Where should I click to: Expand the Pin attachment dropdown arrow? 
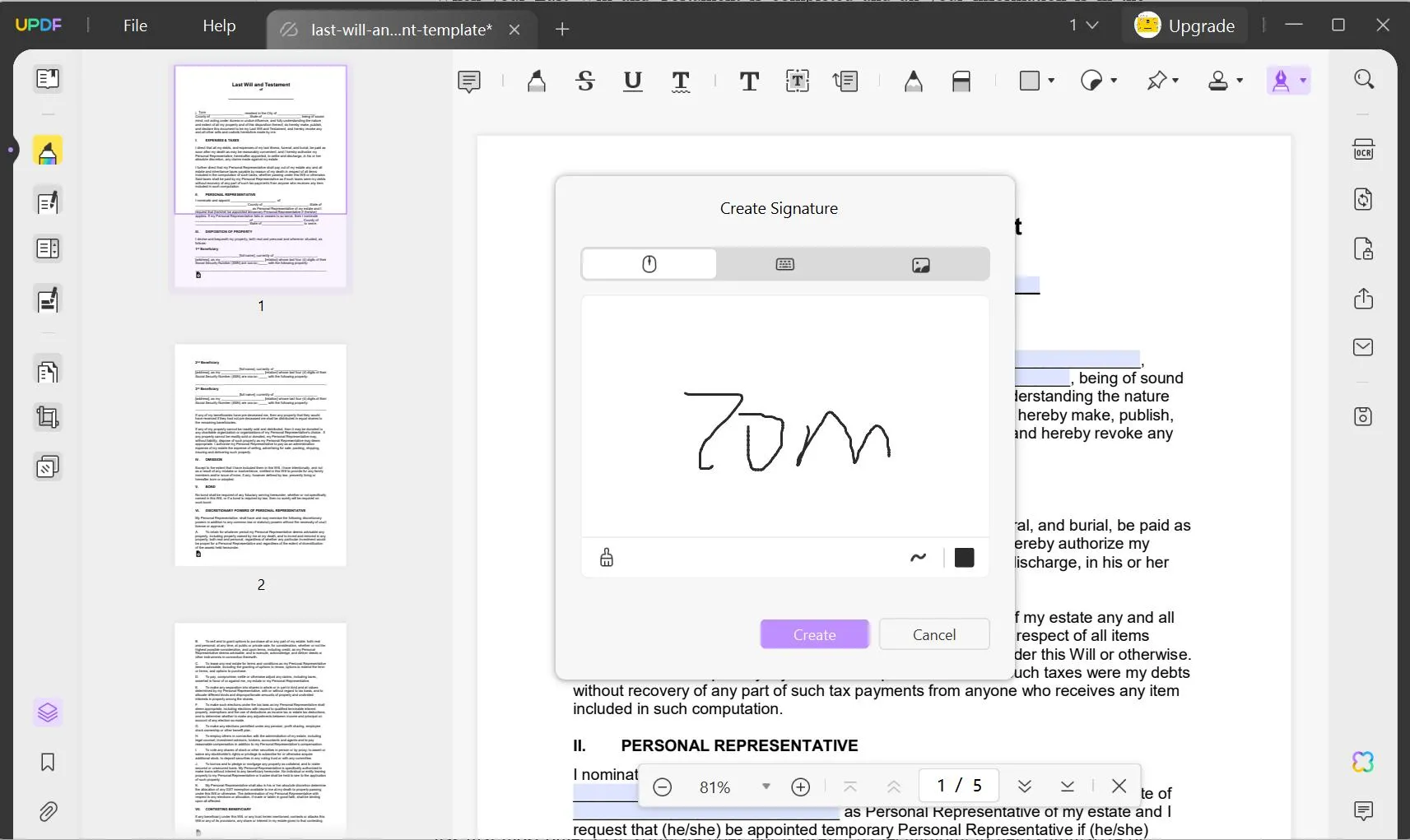pyautogui.click(x=1175, y=81)
